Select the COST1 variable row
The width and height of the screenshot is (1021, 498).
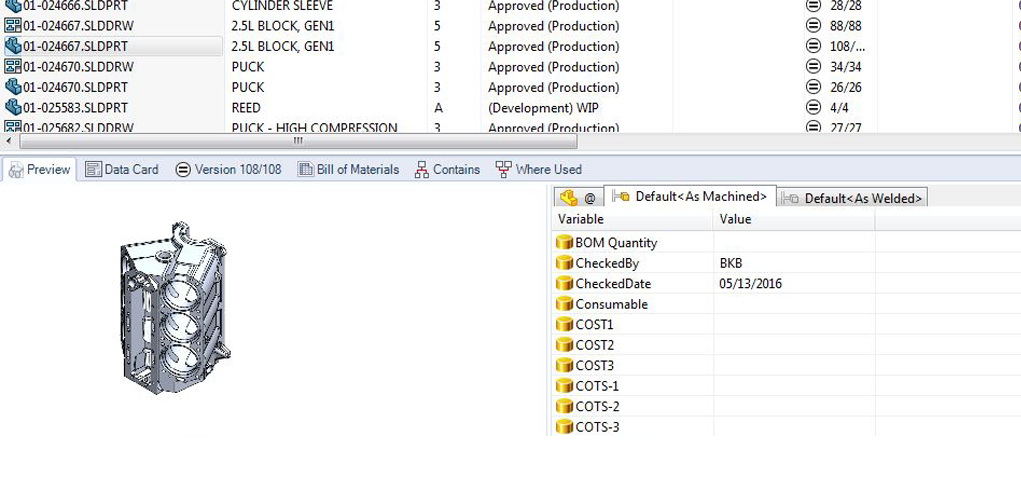pyautogui.click(x=787, y=324)
